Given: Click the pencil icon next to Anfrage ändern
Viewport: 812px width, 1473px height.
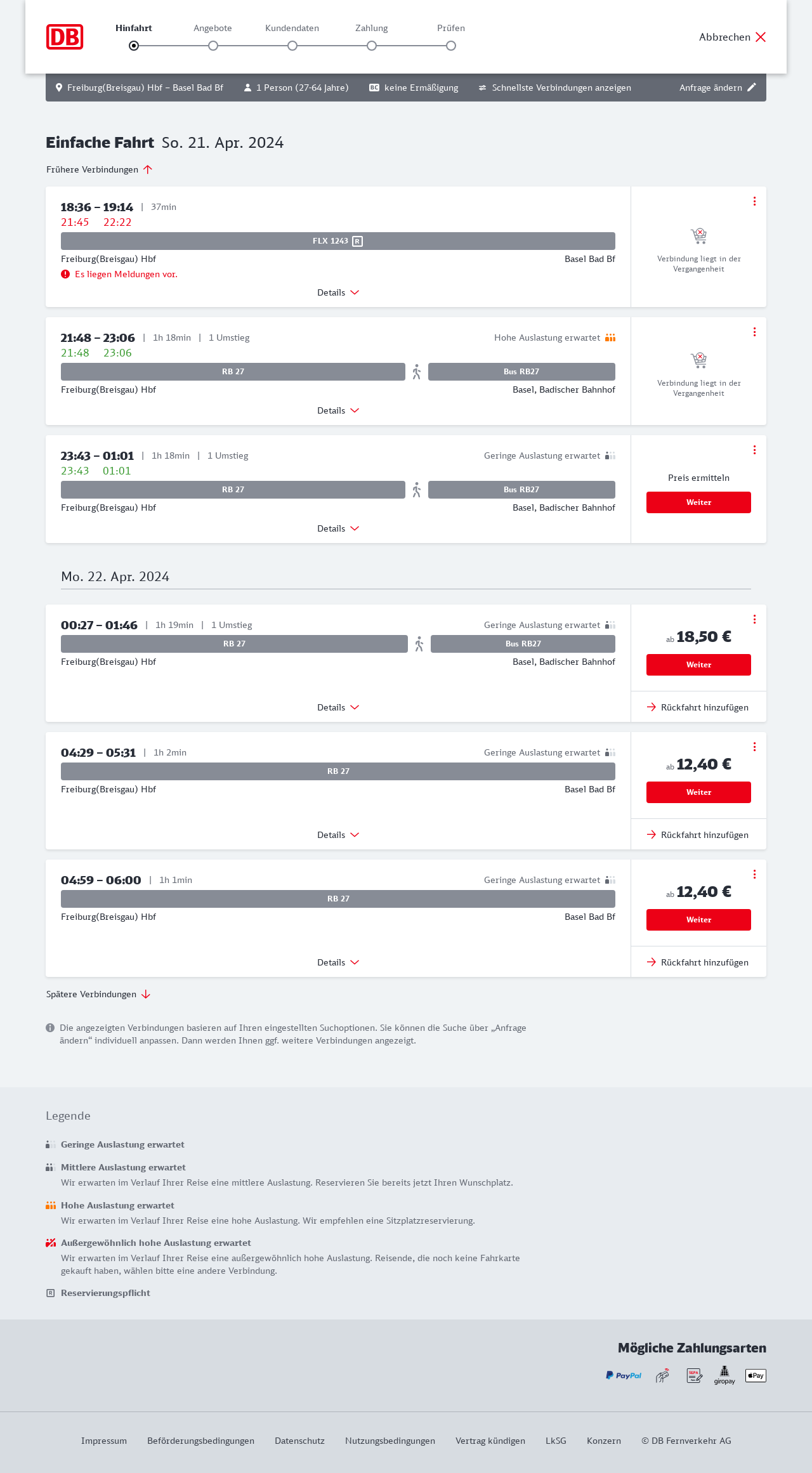Looking at the screenshot, I should pyautogui.click(x=752, y=88).
